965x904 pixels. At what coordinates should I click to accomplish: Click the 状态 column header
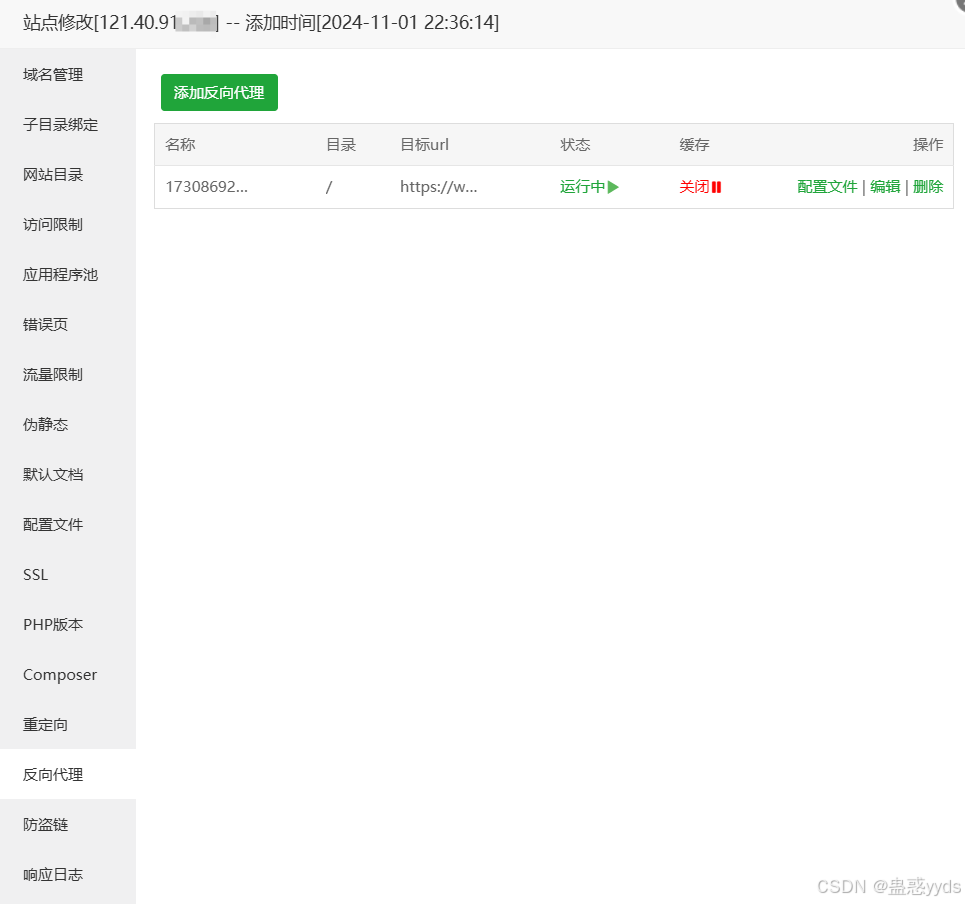[x=575, y=145]
